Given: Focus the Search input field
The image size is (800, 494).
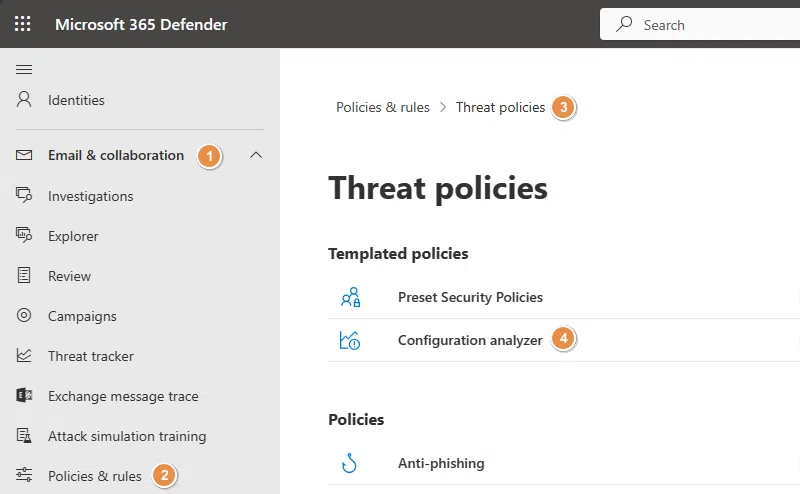Looking at the screenshot, I should pyautogui.click(x=700, y=24).
